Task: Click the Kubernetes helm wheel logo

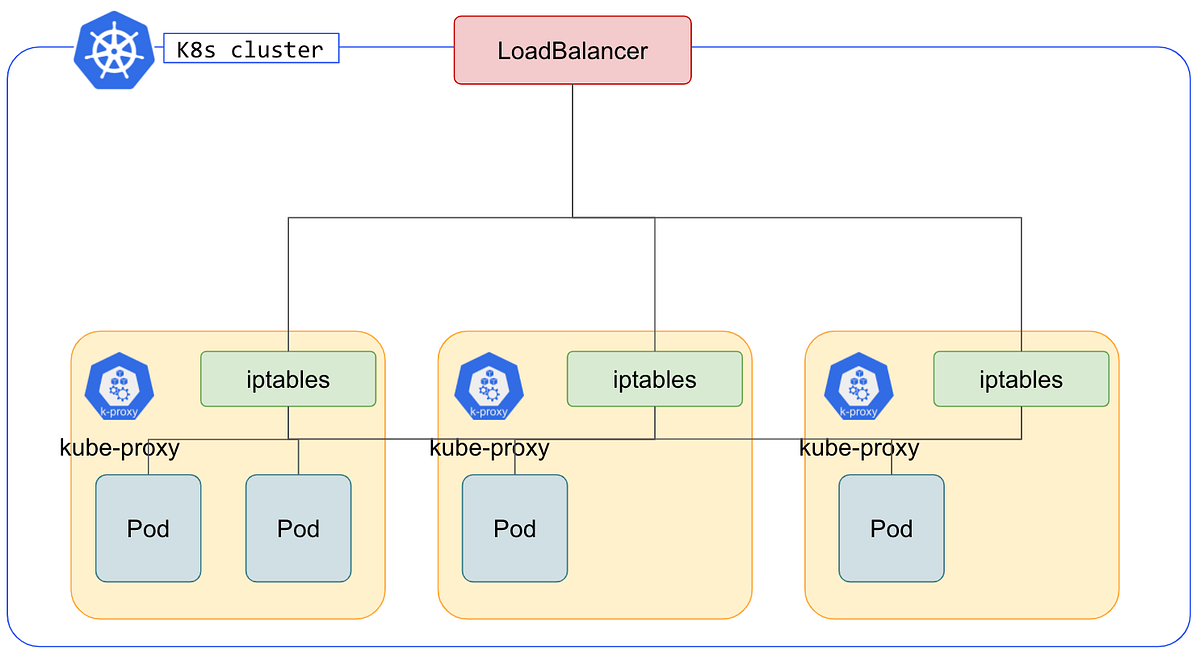Action: click(x=113, y=48)
